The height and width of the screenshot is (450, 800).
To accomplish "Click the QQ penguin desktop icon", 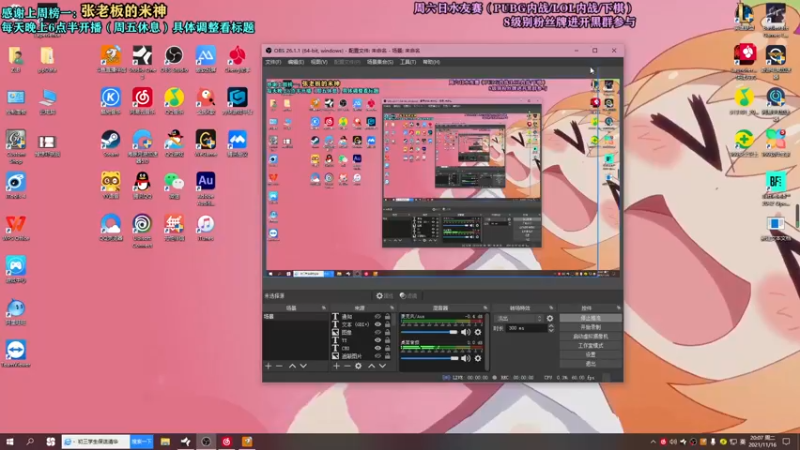I will (142, 185).
